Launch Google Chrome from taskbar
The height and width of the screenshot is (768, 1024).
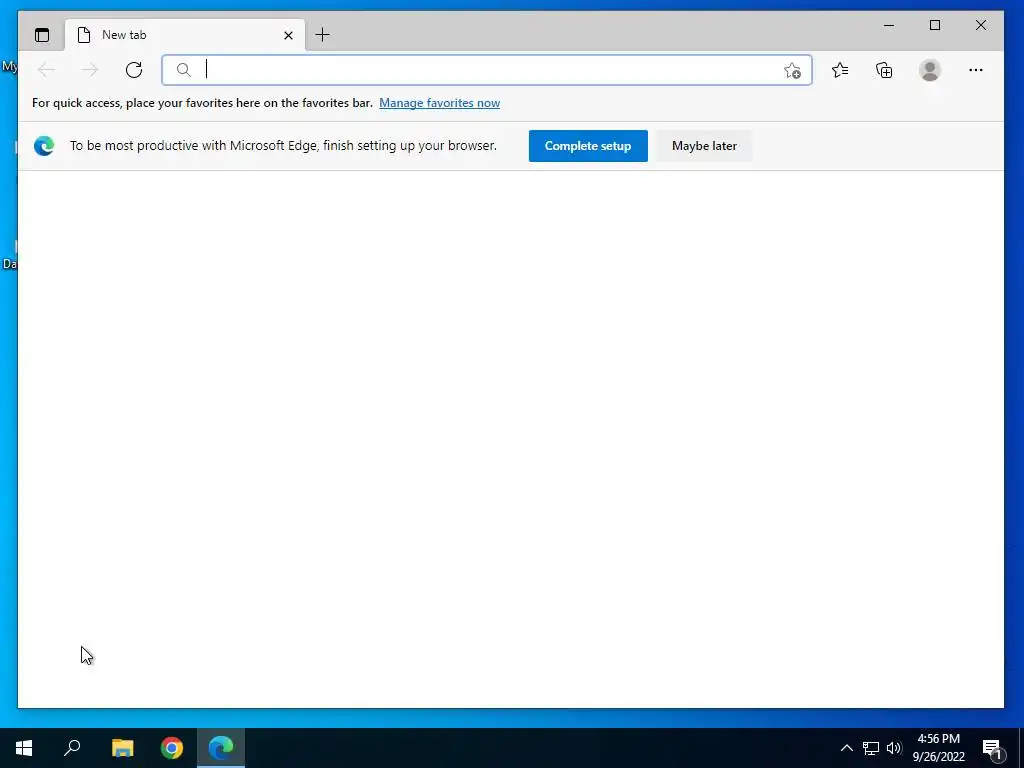point(172,748)
